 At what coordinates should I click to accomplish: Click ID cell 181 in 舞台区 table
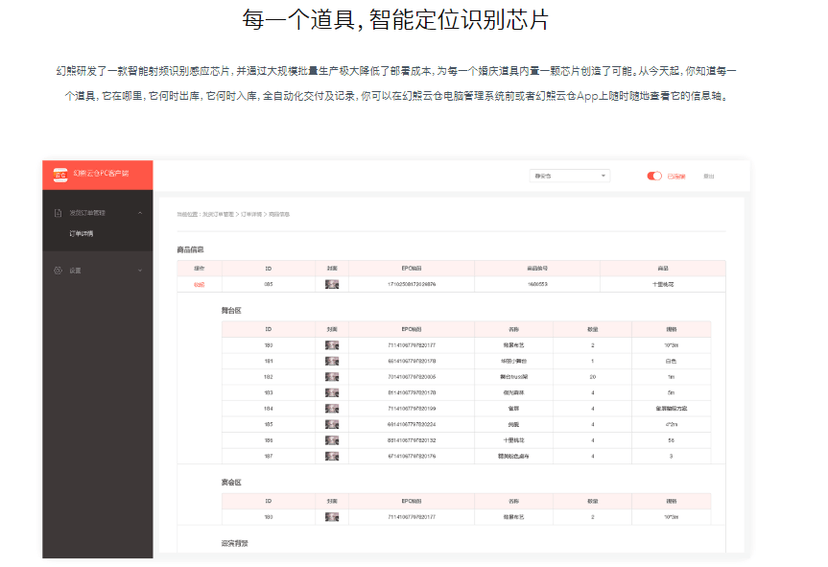[x=268, y=361]
